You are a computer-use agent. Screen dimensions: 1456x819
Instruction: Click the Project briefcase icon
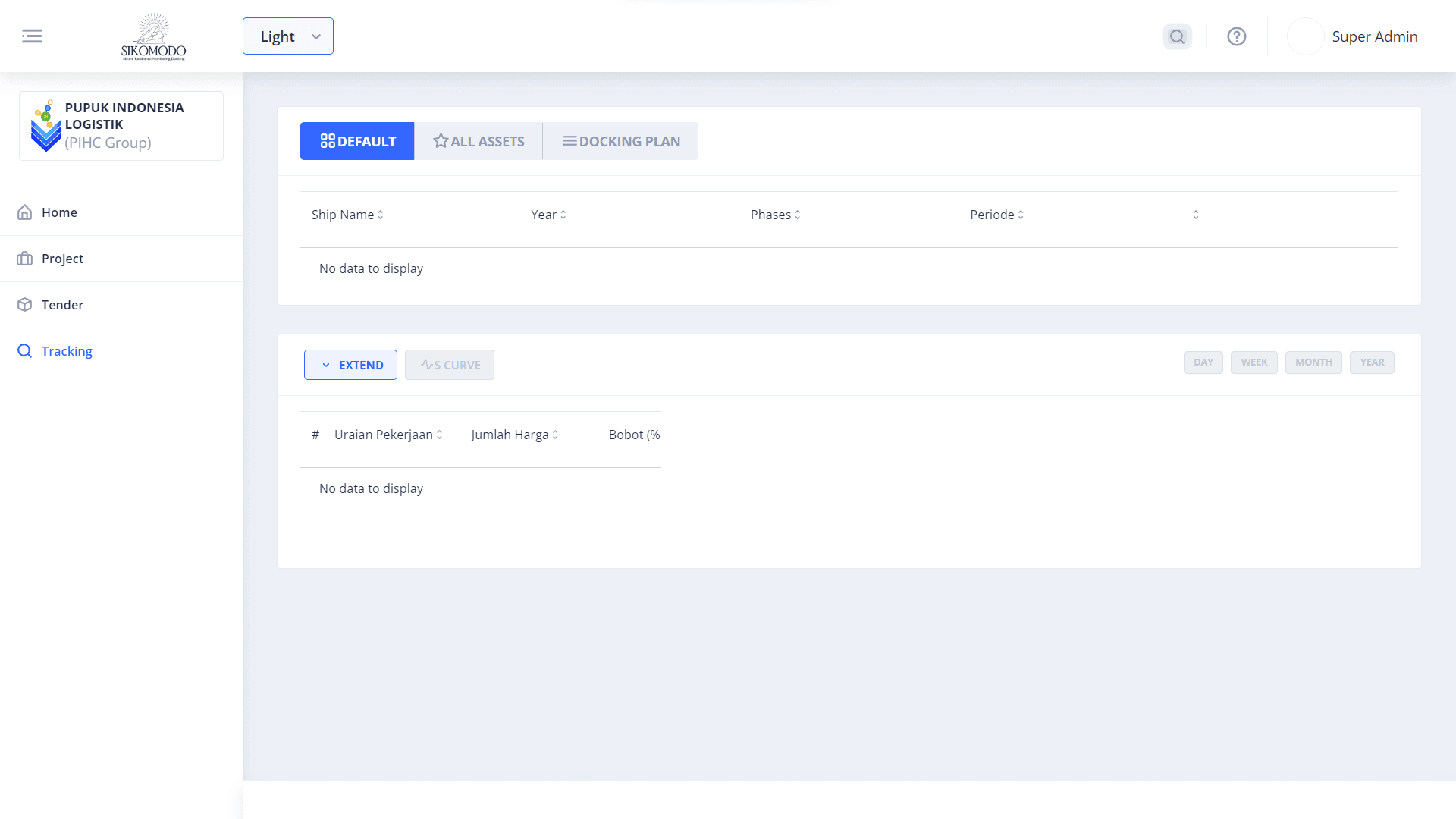click(x=25, y=259)
